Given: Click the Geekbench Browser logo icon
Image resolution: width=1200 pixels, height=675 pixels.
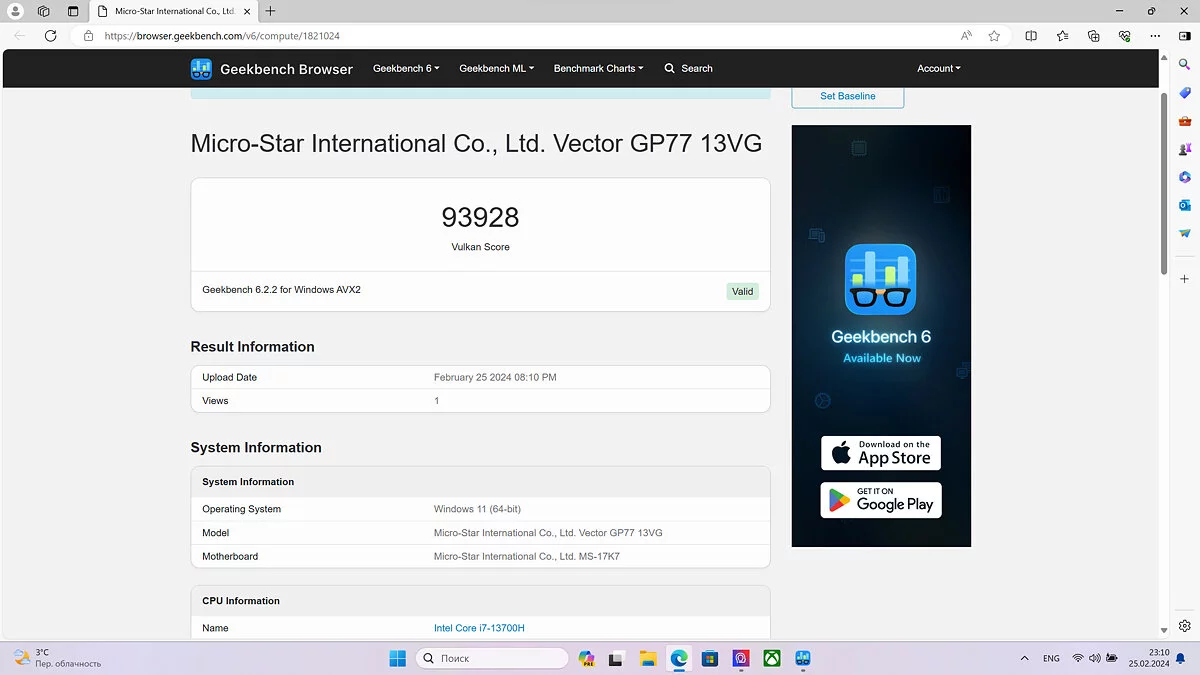Looking at the screenshot, I should (201, 69).
